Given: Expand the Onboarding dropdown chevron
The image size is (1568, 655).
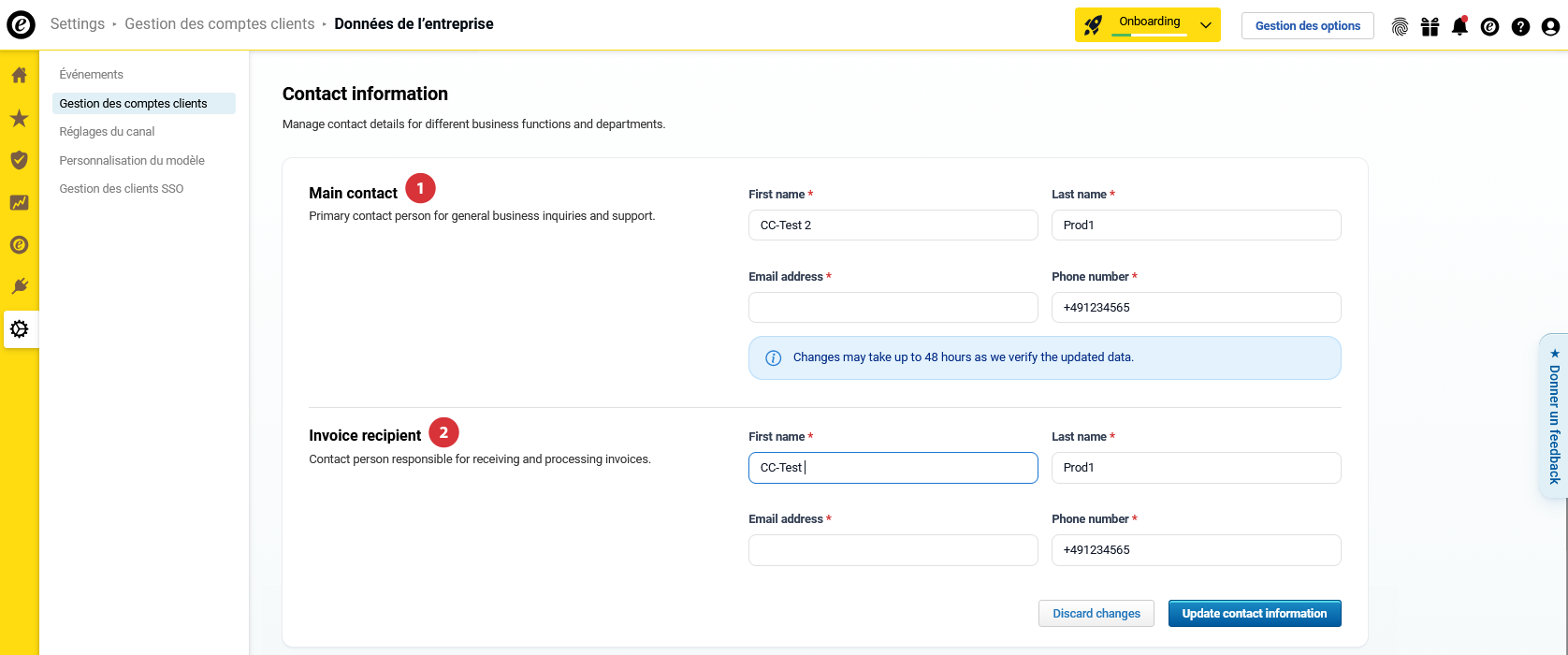Looking at the screenshot, I should pos(1206,26).
